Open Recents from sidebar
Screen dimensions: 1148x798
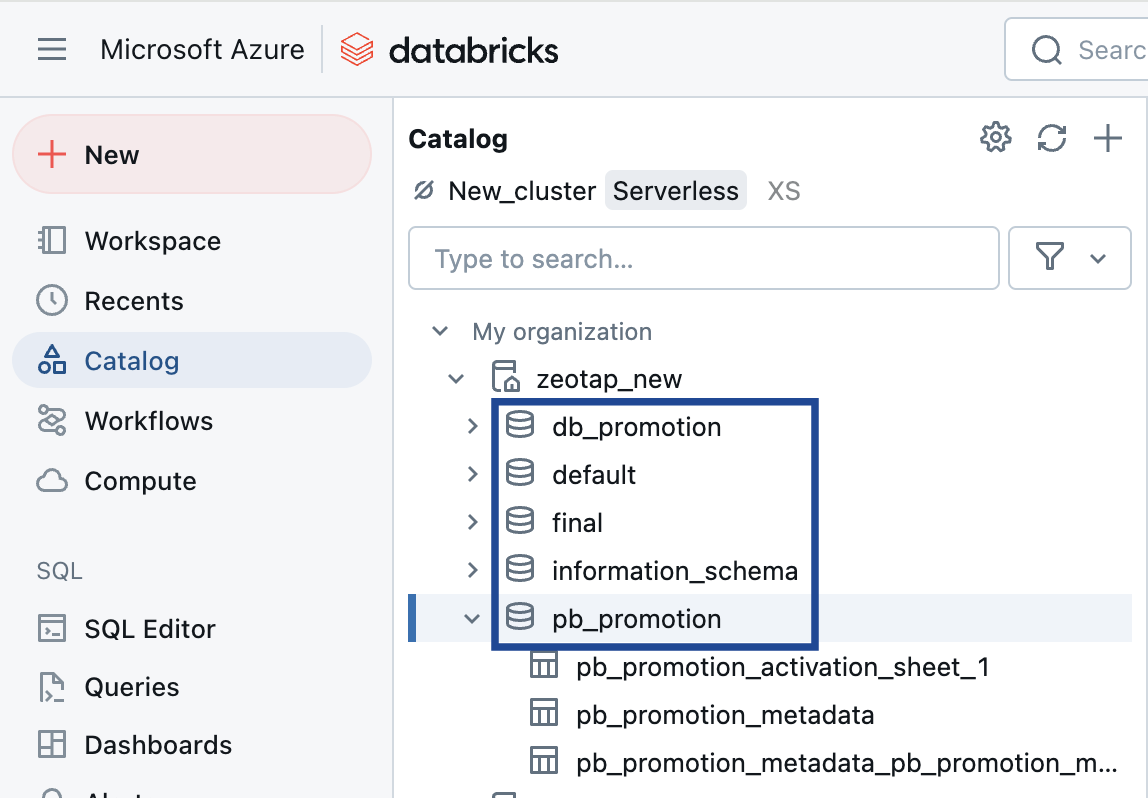click(x=133, y=301)
